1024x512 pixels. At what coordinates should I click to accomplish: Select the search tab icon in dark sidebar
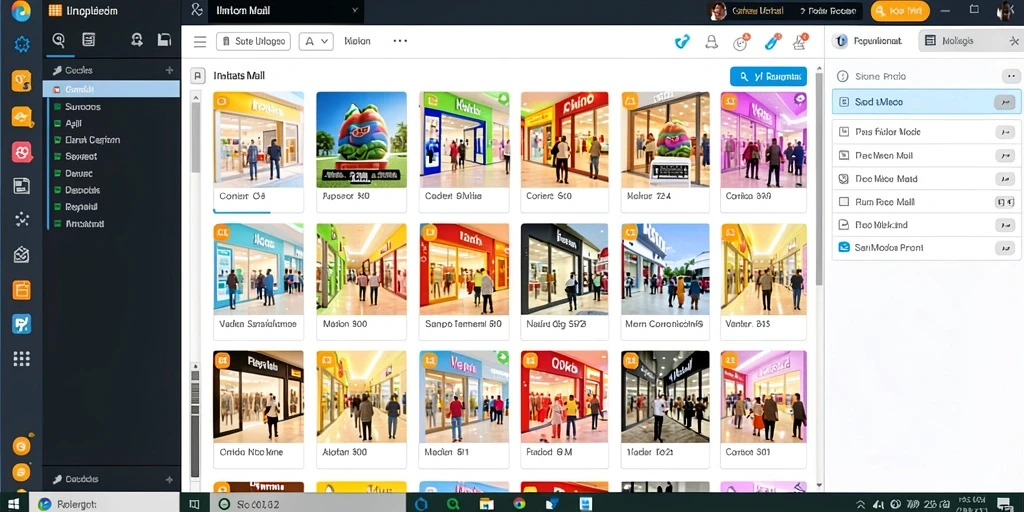pos(59,40)
